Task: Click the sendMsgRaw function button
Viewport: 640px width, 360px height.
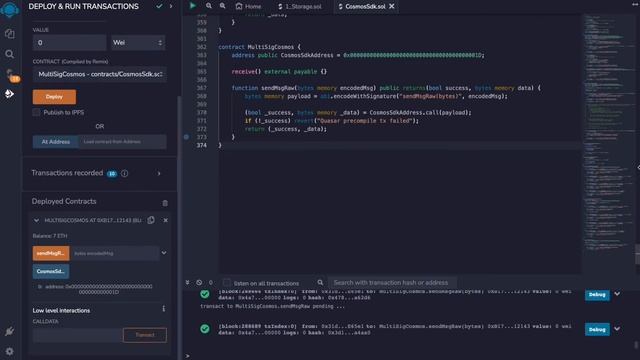Action: (51, 253)
